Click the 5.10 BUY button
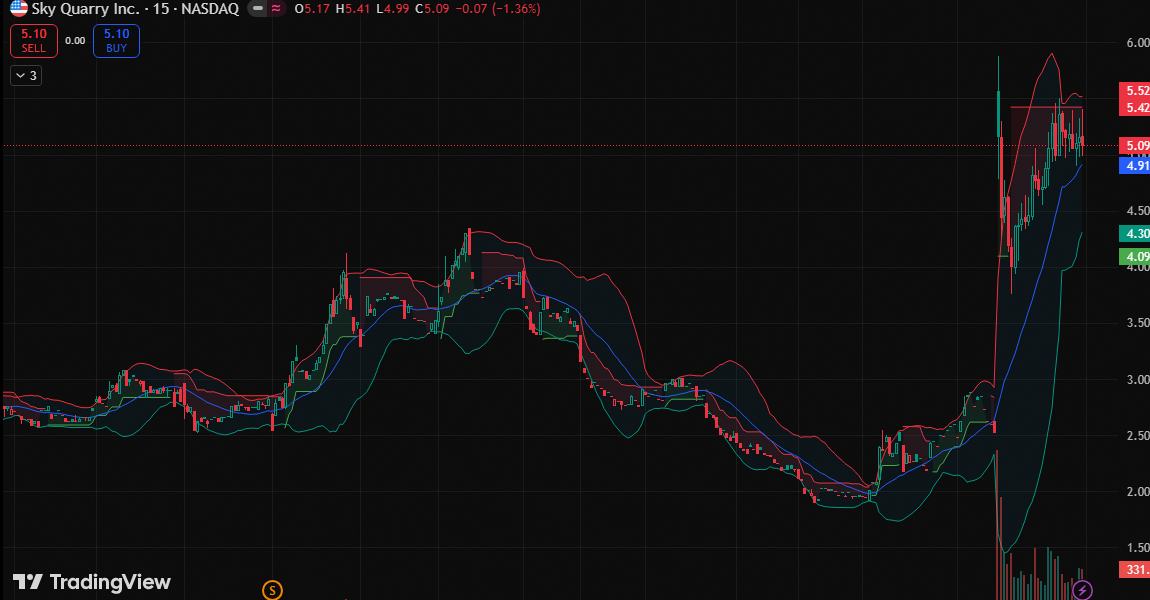The width and height of the screenshot is (1150, 600). (x=116, y=40)
